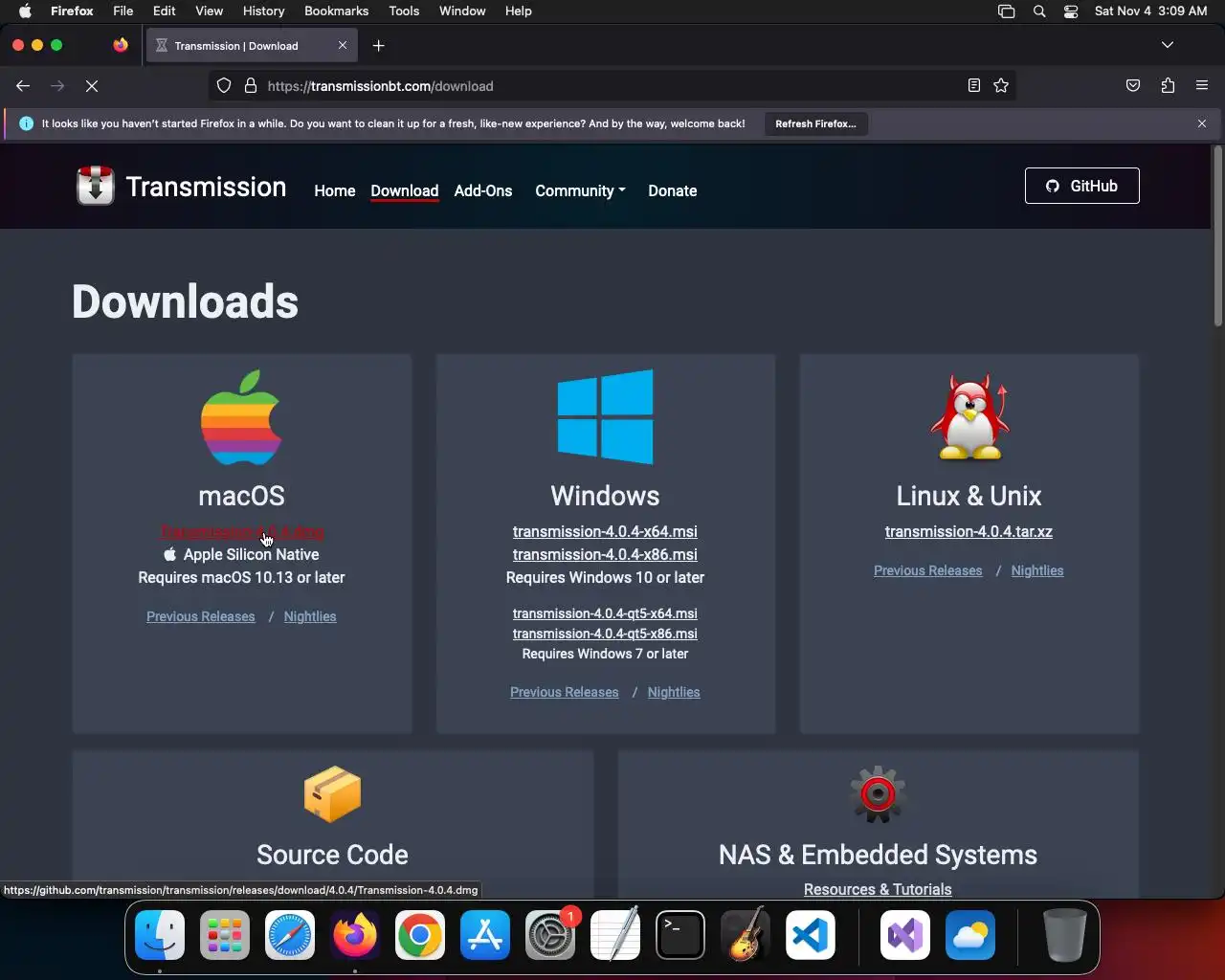
Task: Launch Safari from the dock
Action: coord(290,935)
